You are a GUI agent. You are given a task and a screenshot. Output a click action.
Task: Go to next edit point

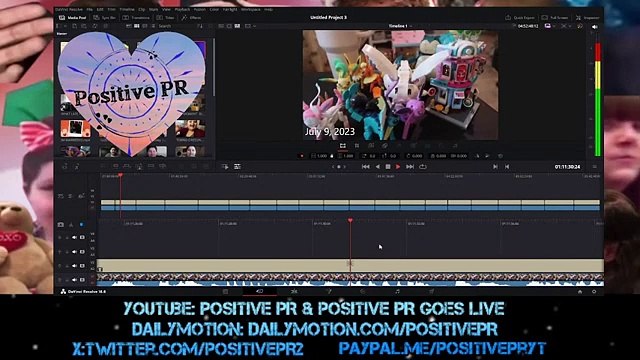click(x=495, y=167)
